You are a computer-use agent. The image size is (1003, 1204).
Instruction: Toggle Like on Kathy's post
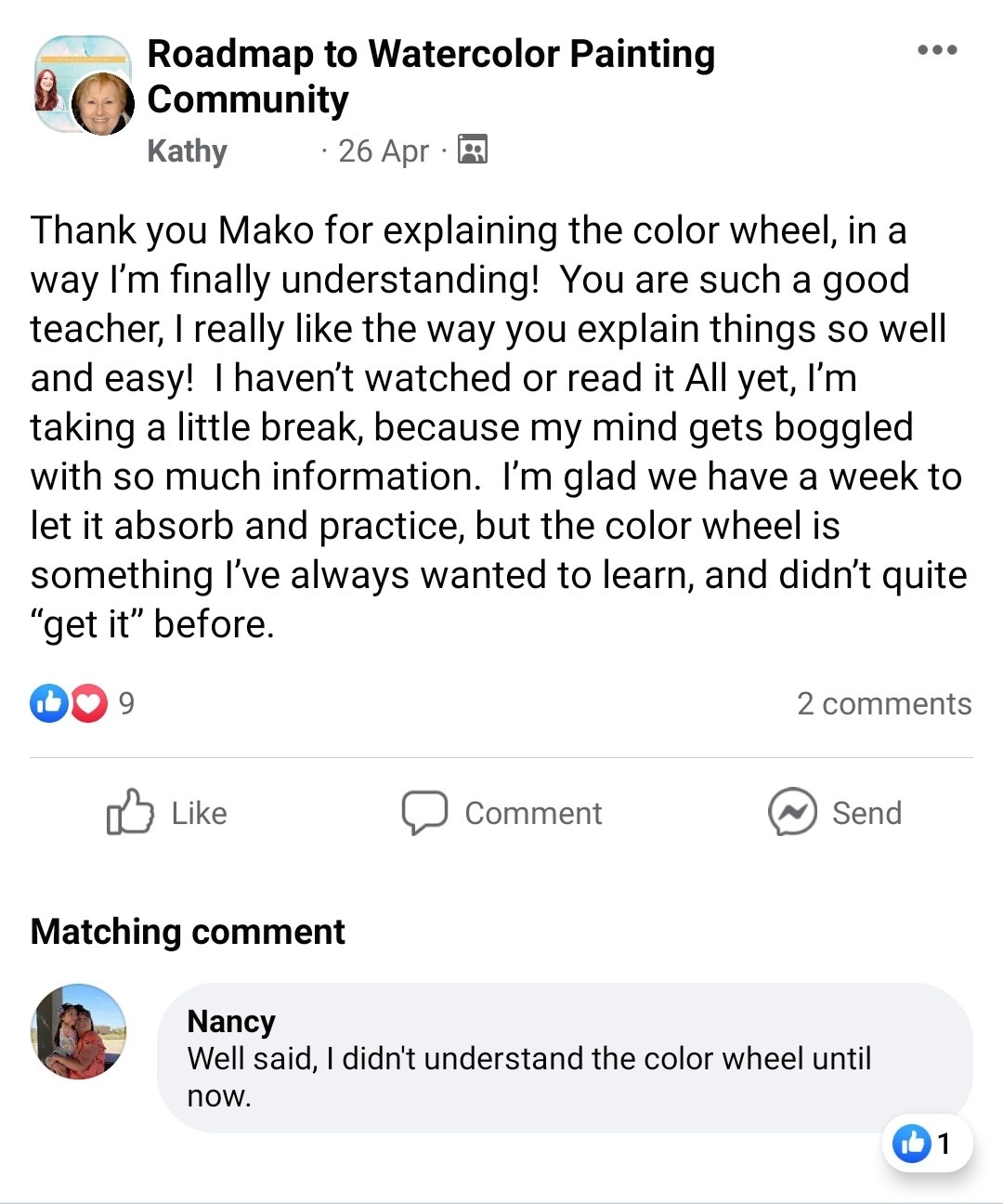[x=167, y=813]
